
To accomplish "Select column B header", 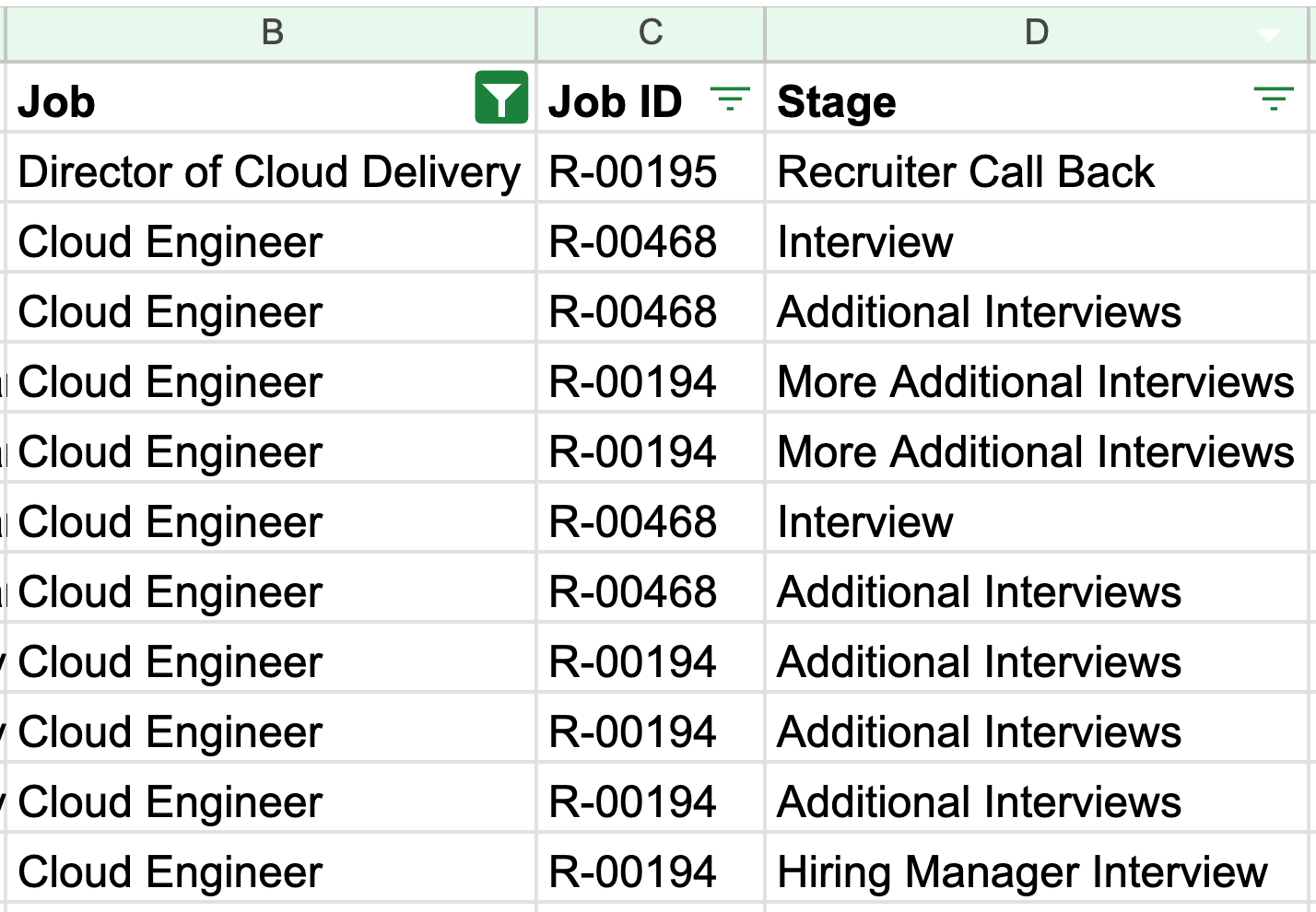I will (272, 33).
